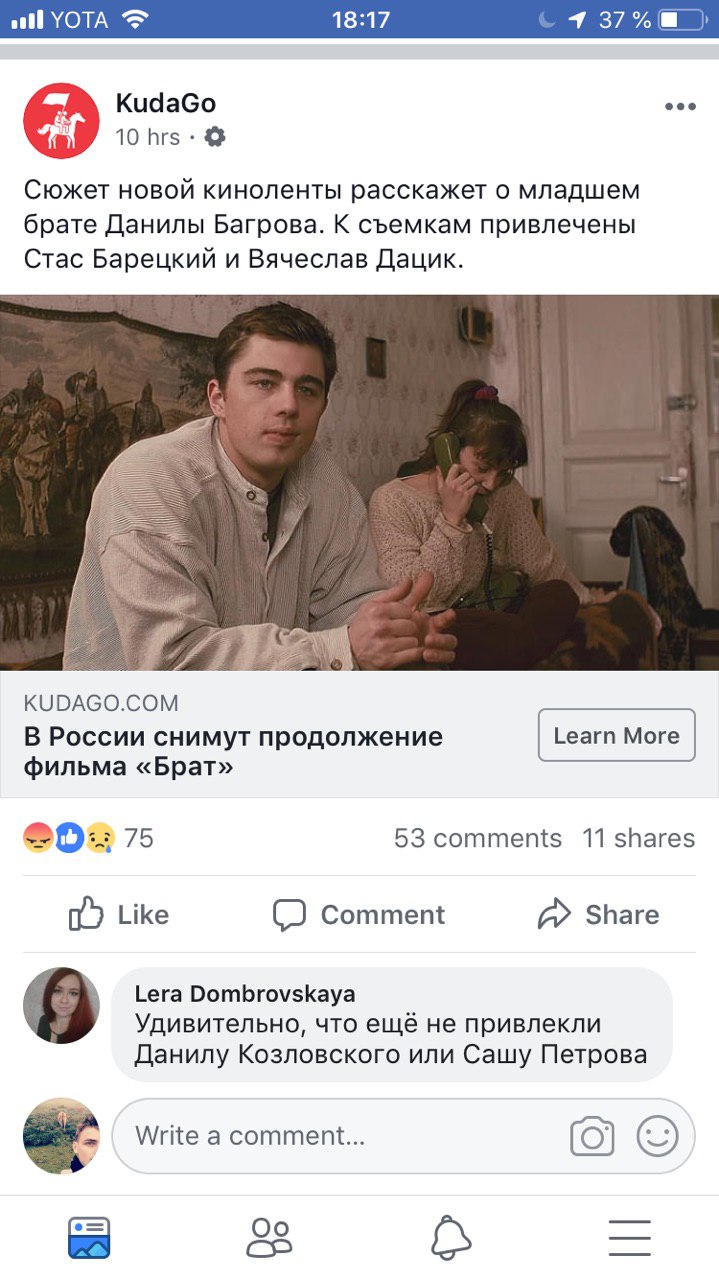Open the three-dot post options menu
This screenshot has width=719, height=1280.
point(680,107)
